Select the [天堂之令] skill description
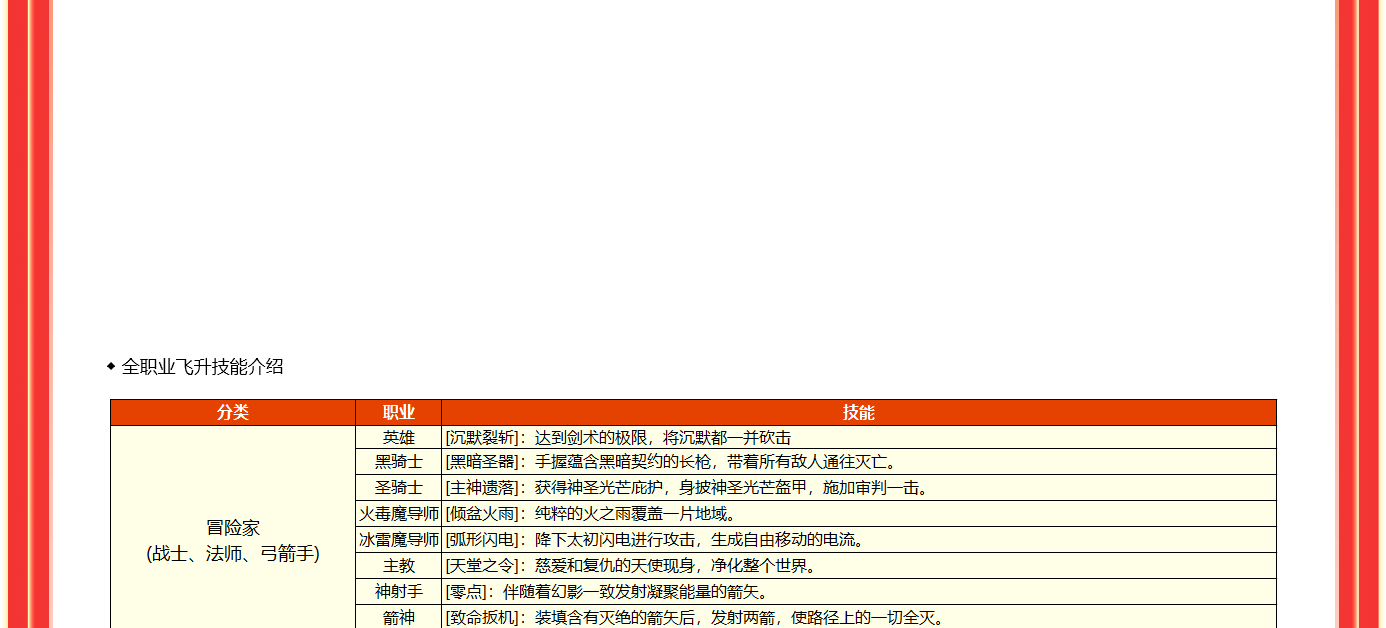 (x=631, y=566)
